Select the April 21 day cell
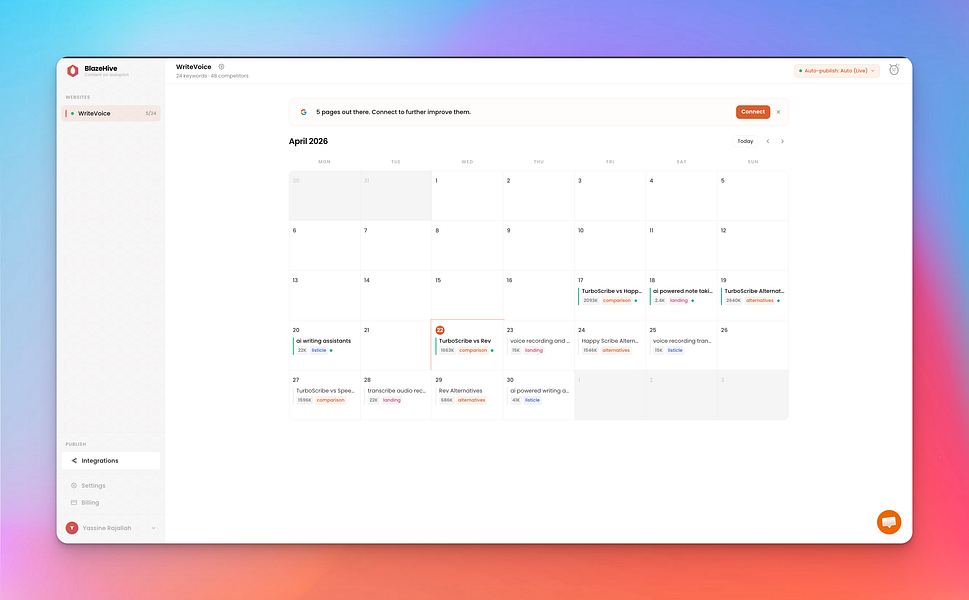969x600 pixels. click(396, 345)
